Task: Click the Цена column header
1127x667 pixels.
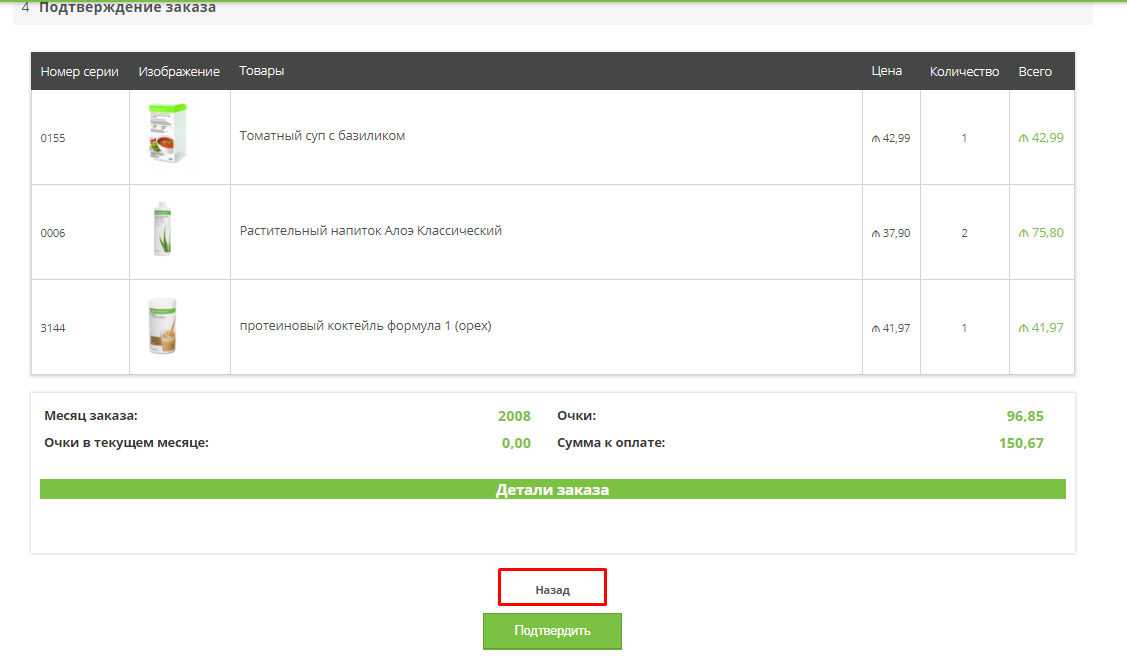Action: pyautogui.click(x=886, y=71)
